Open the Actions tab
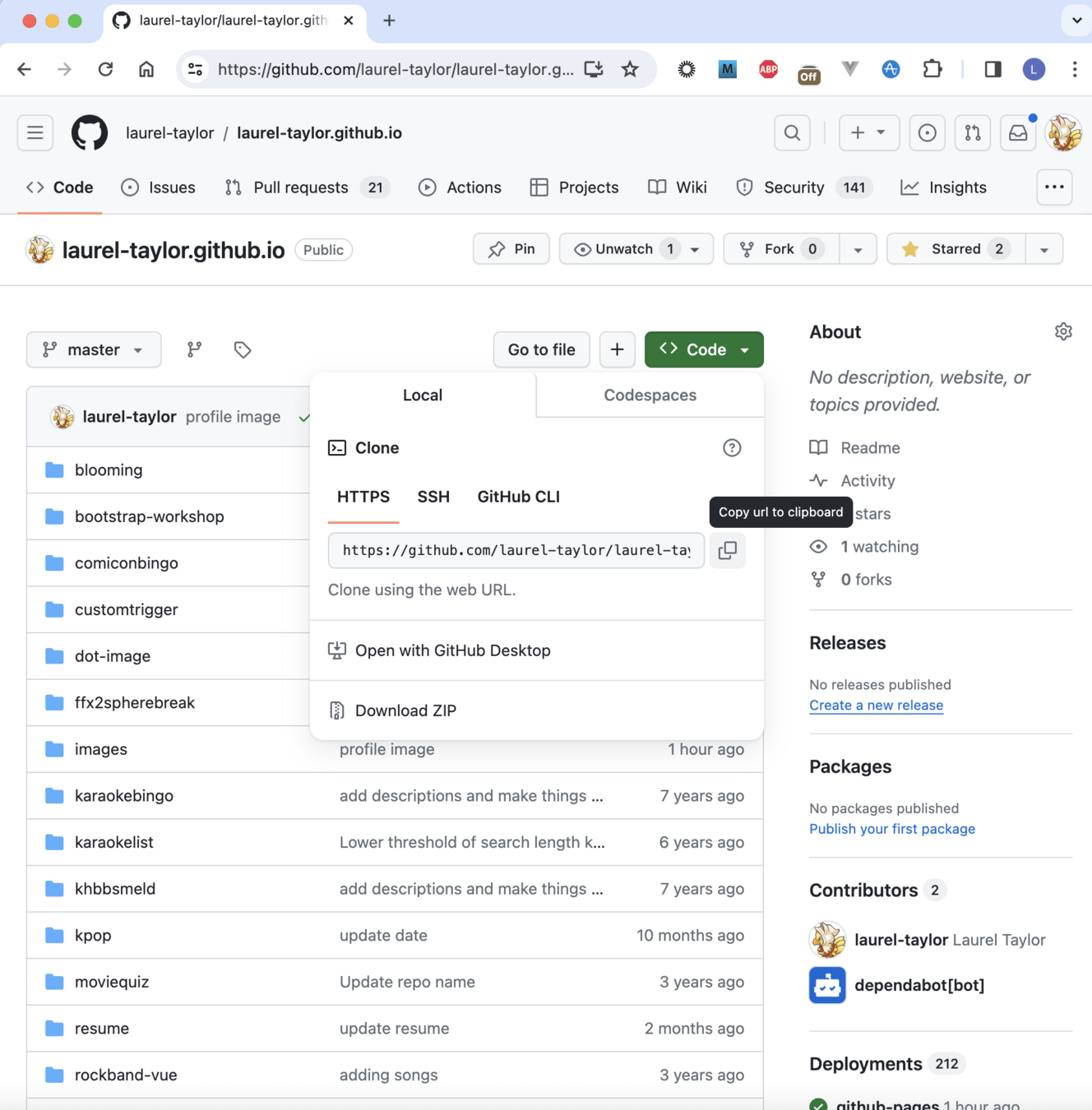This screenshot has width=1092, height=1110. point(460,187)
